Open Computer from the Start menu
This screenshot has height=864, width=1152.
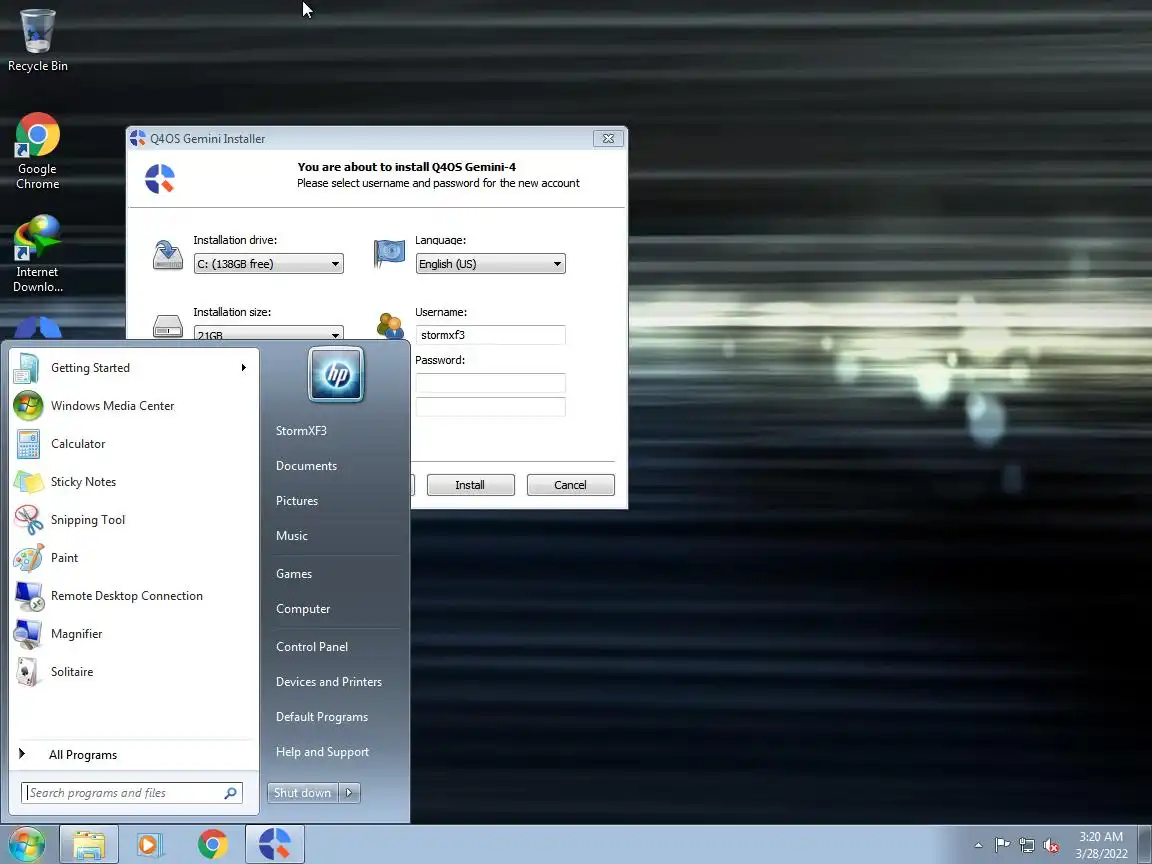tap(303, 609)
